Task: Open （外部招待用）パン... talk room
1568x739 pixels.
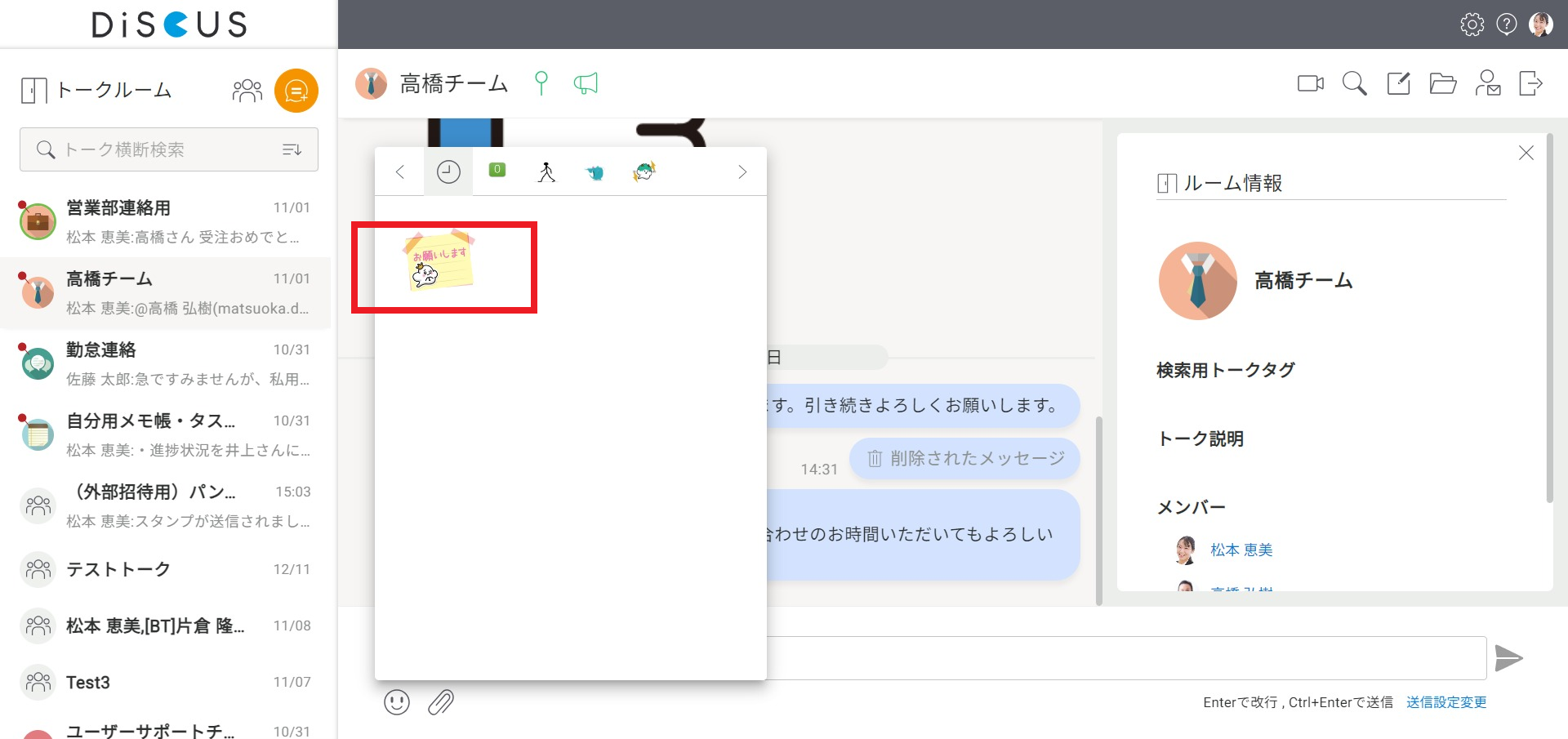Action: pos(166,506)
